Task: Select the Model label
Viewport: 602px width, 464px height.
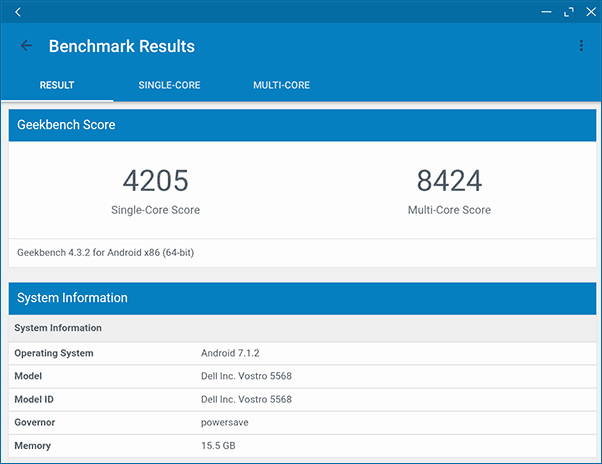Action: [28, 376]
